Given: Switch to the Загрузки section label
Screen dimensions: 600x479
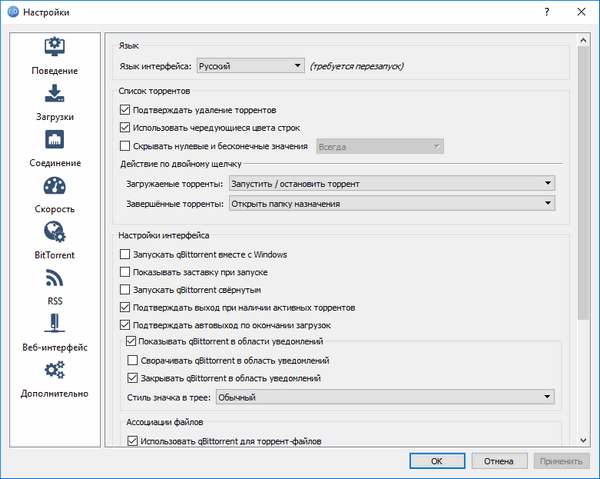Looking at the screenshot, I should pos(55,117).
